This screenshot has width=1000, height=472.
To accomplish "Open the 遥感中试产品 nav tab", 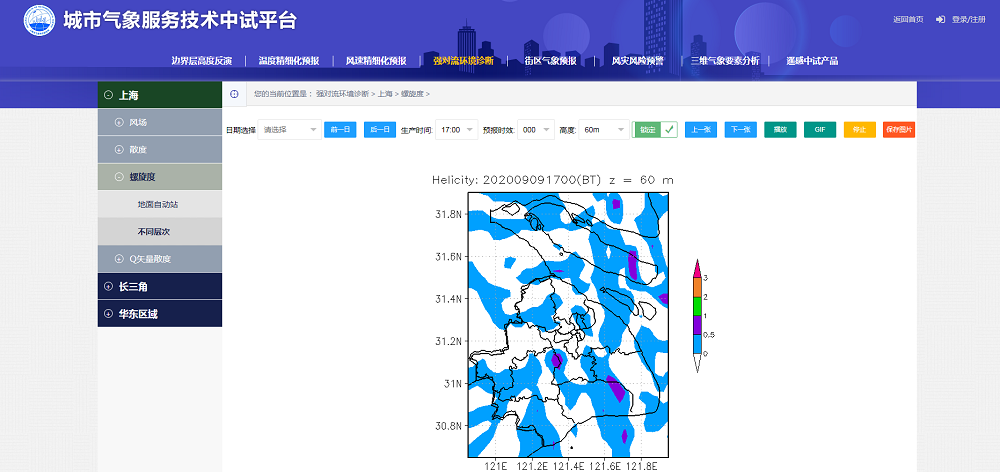I will [x=812, y=61].
